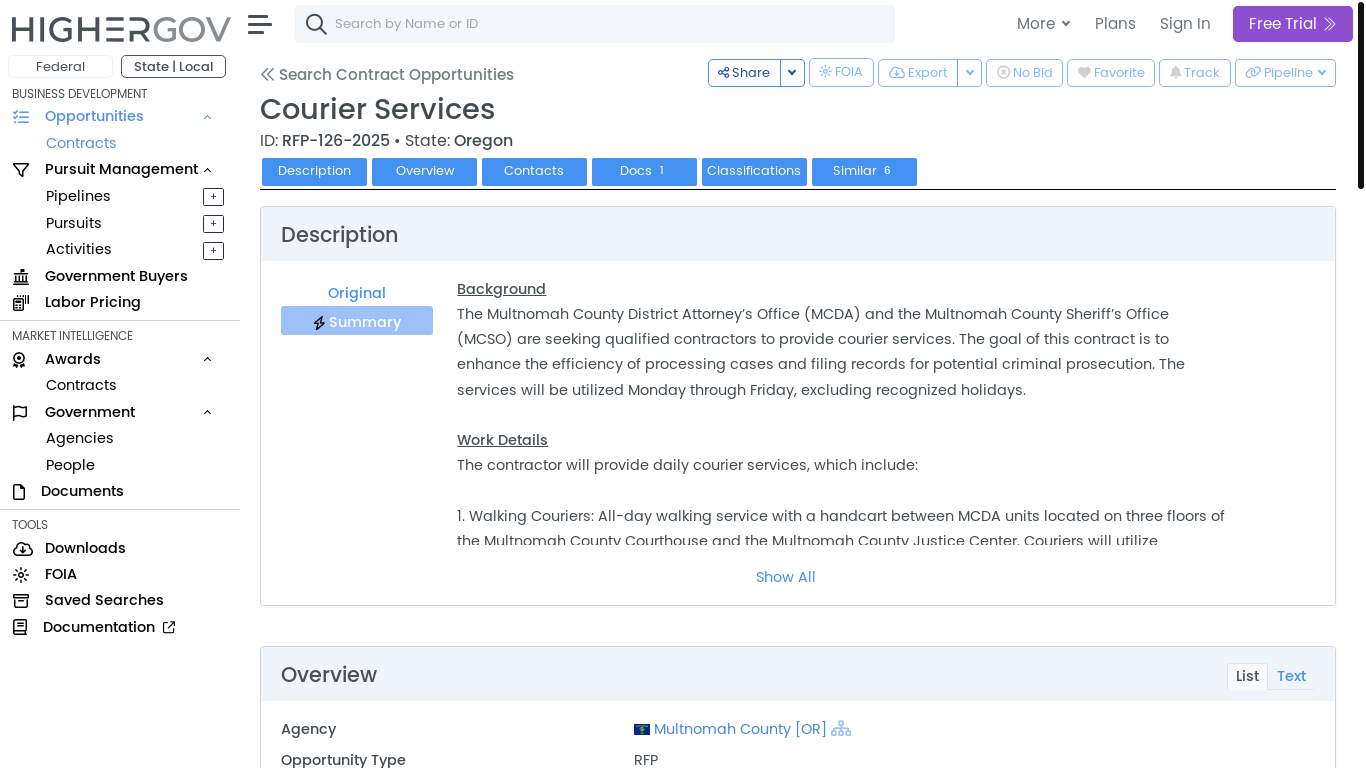This screenshot has height=768, width=1366.
Task: Click the lightning bolt icon on Summary
Action: click(x=319, y=323)
